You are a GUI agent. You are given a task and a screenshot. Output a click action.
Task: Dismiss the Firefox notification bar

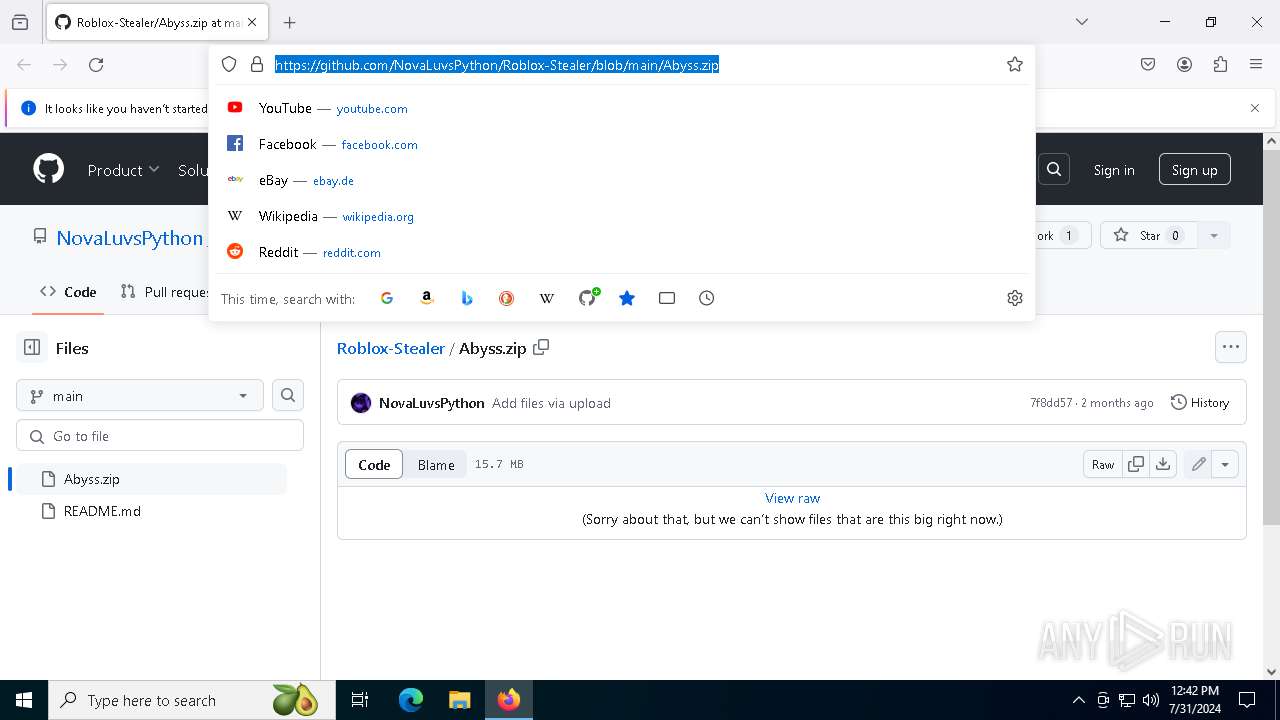pos(1255,108)
